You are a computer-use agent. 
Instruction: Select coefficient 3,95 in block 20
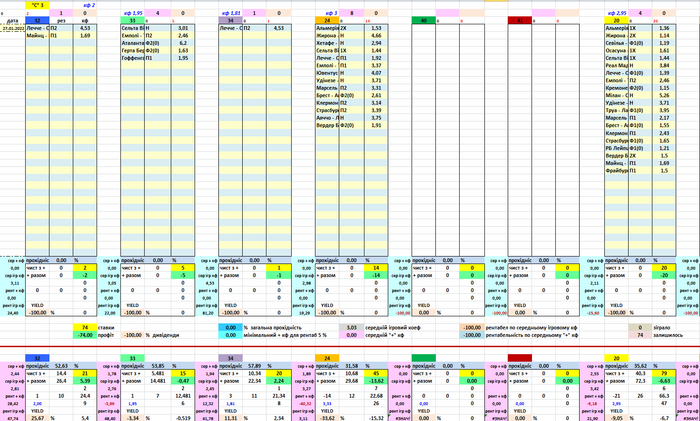(664, 110)
